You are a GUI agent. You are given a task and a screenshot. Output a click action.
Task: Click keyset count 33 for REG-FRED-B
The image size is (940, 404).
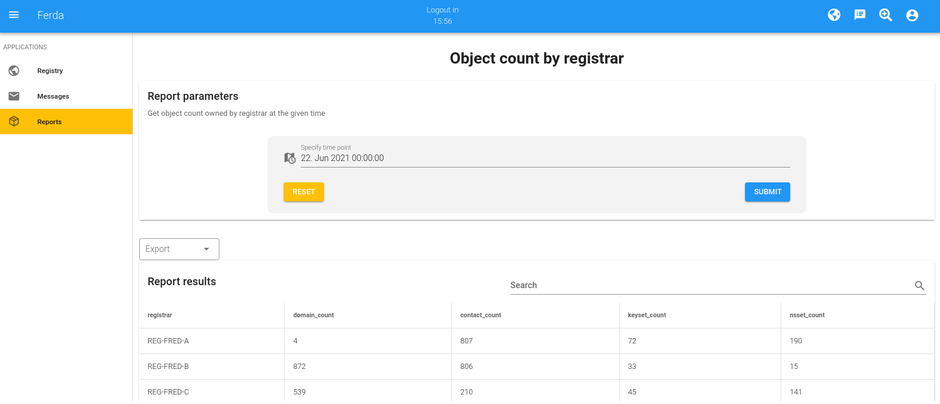632,366
